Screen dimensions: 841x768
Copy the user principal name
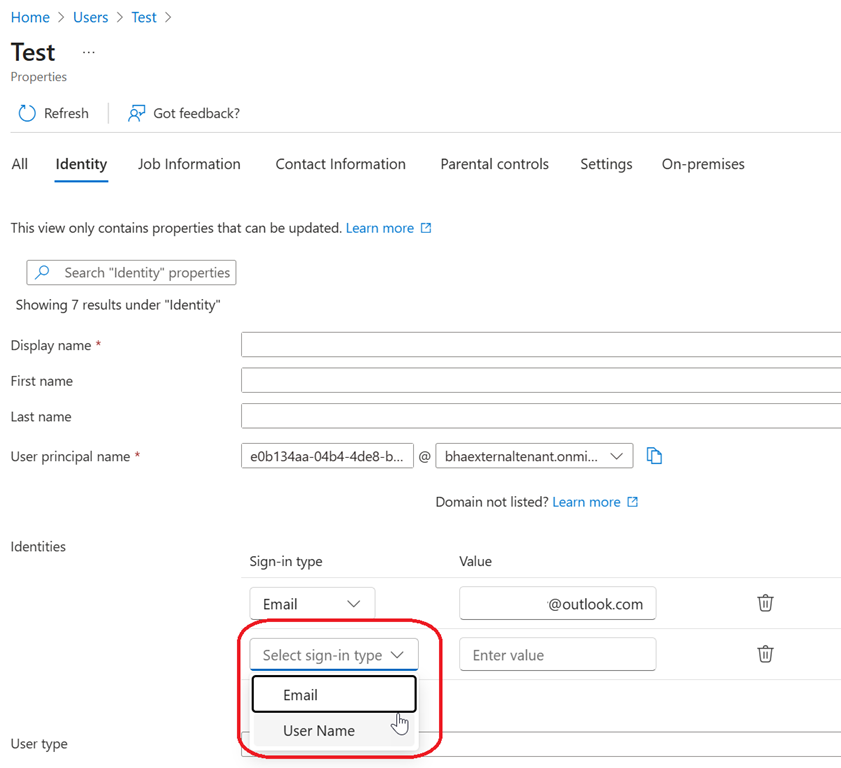click(654, 456)
